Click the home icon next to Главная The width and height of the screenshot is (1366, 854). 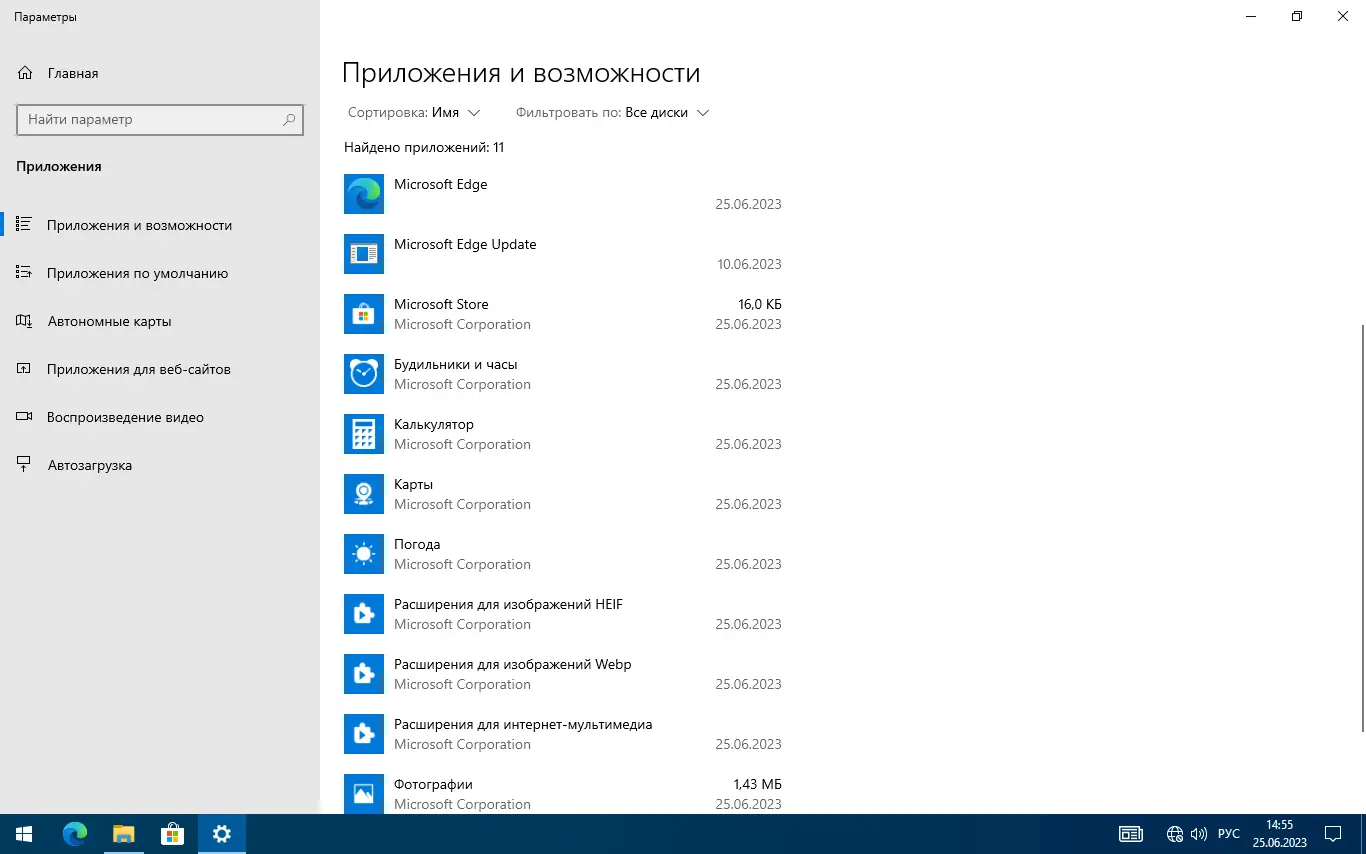[25, 73]
